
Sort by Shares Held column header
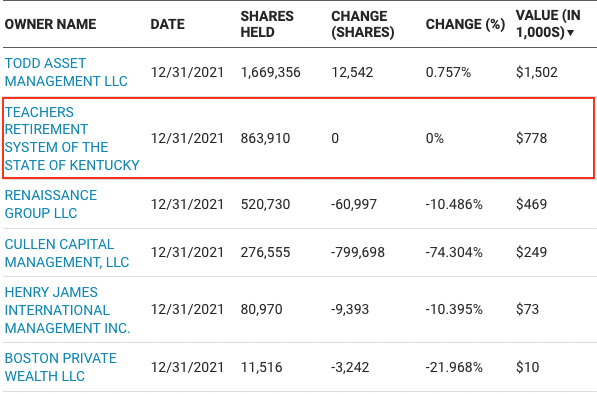(x=267, y=24)
